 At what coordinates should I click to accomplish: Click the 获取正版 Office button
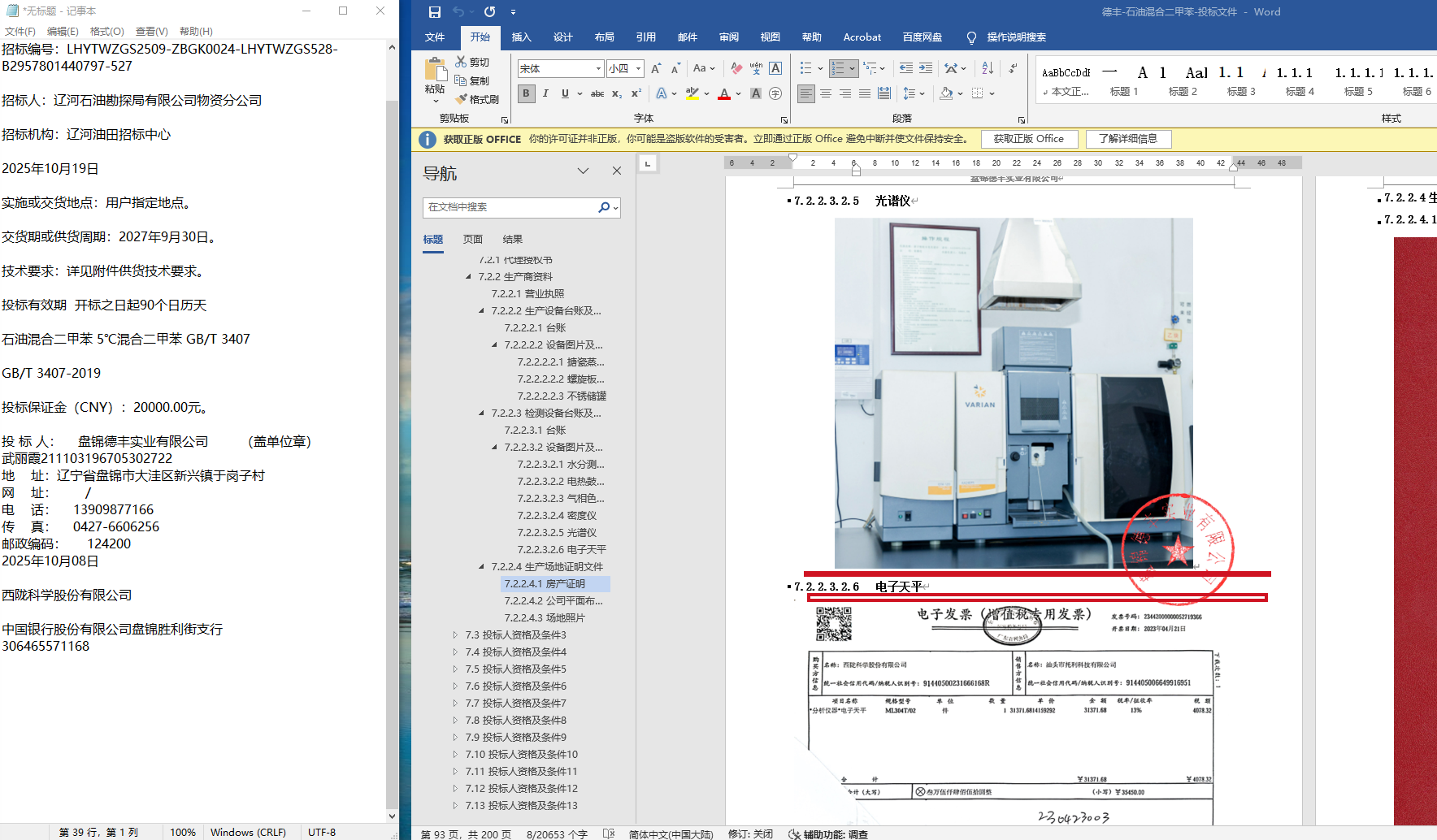tap(1028, 139)
